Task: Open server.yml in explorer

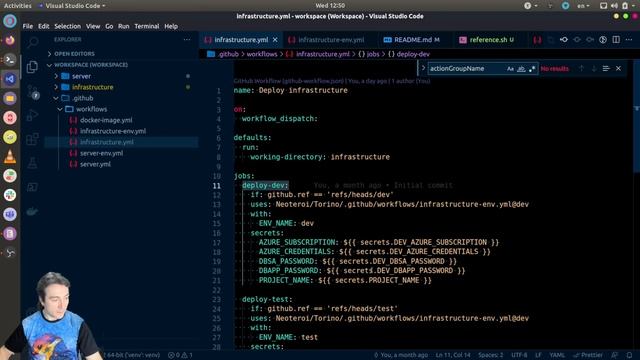Action: [x=95, y=164]
